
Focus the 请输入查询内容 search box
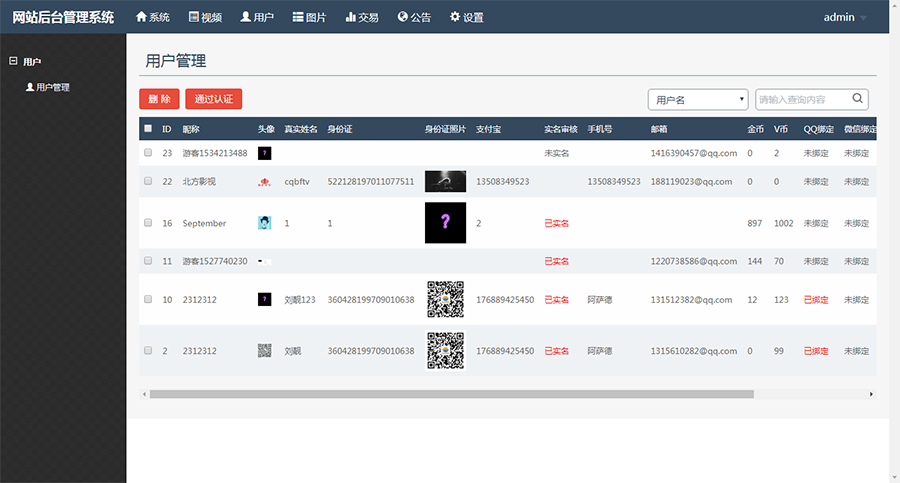pyautogui.click(x=802, y=99)
